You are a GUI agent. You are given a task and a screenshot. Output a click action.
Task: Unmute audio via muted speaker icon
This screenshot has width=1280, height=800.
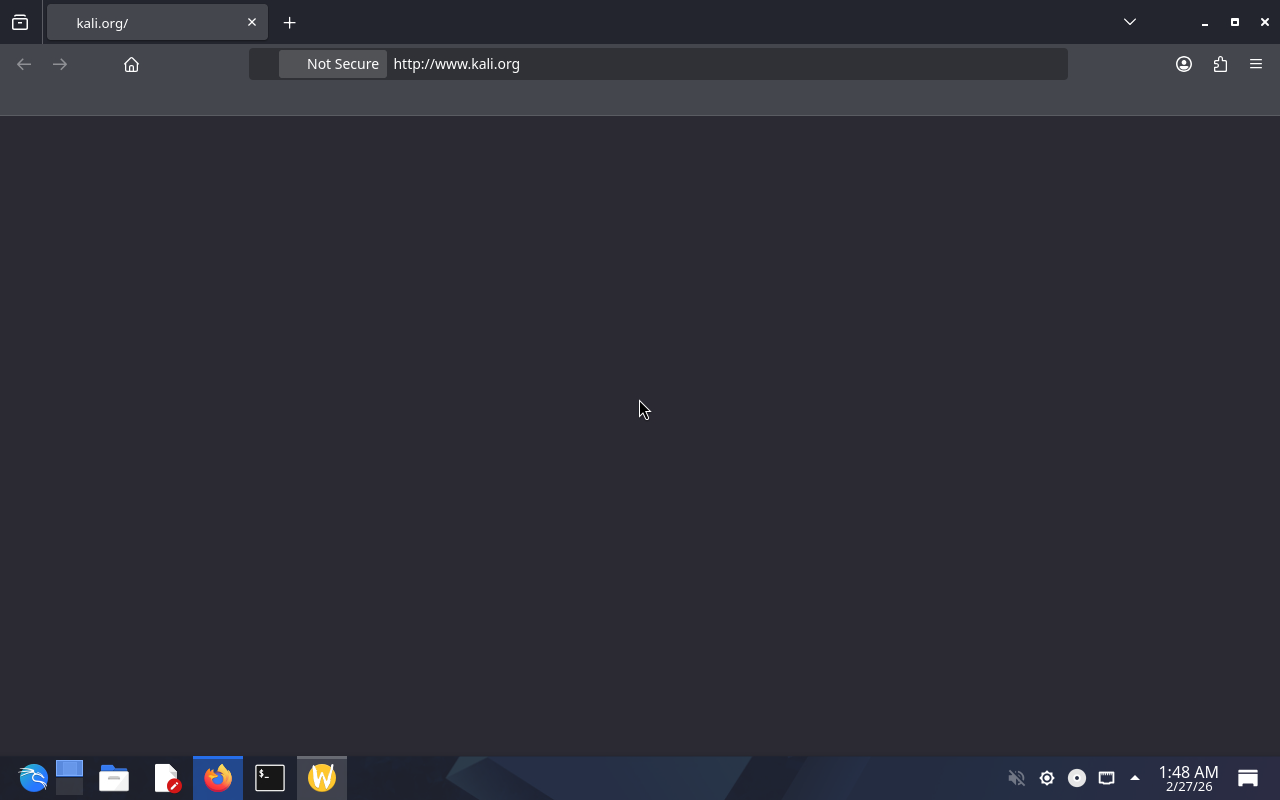pos(1016,778)
